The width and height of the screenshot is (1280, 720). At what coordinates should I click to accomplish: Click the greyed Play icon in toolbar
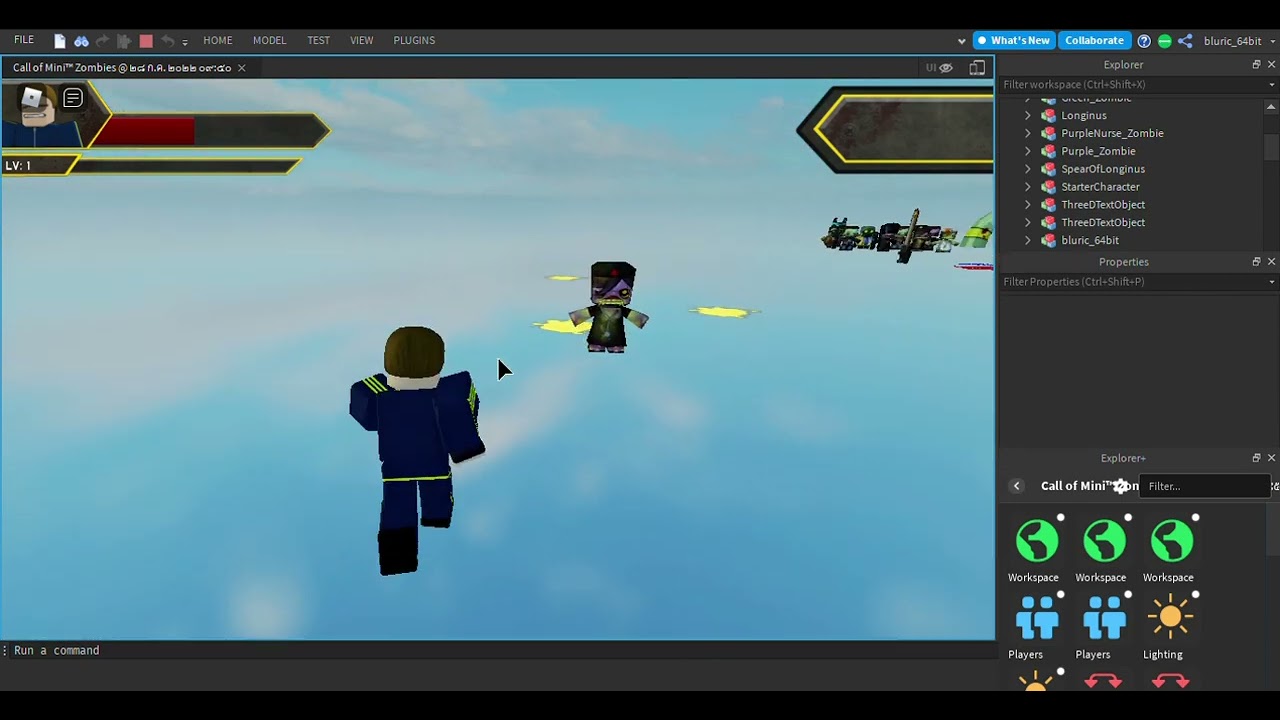pos(124,41)
